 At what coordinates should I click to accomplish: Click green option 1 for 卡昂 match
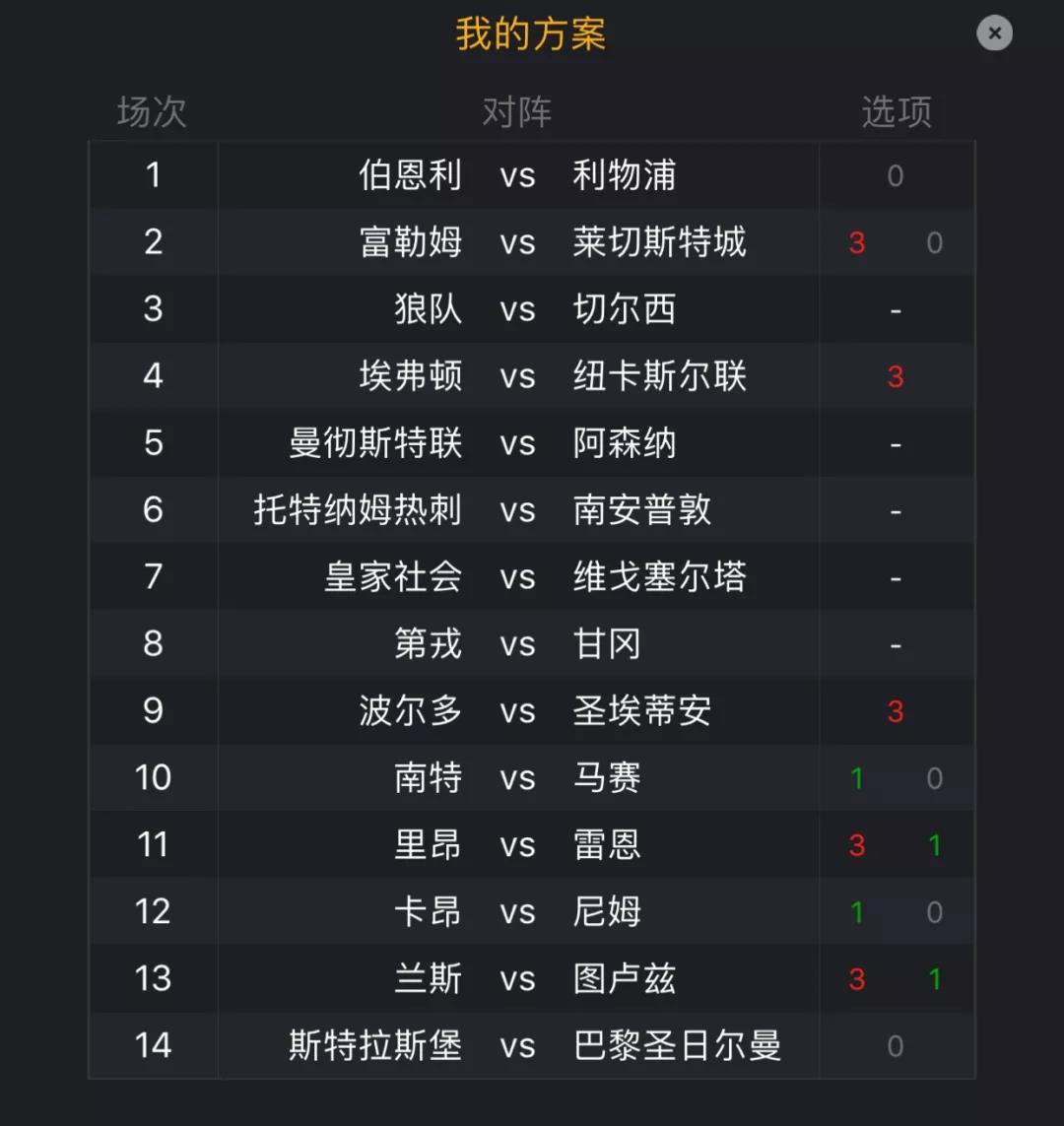856,912
